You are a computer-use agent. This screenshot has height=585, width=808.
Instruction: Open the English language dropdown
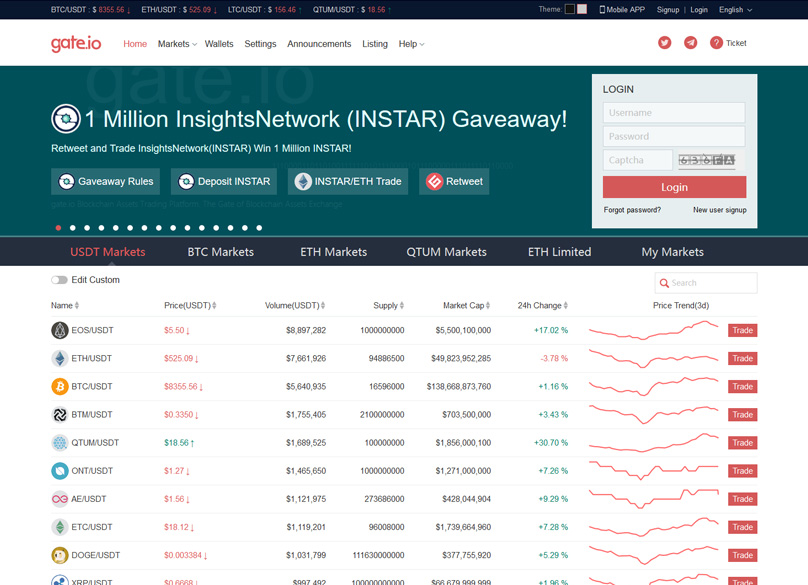click(735, 10)
